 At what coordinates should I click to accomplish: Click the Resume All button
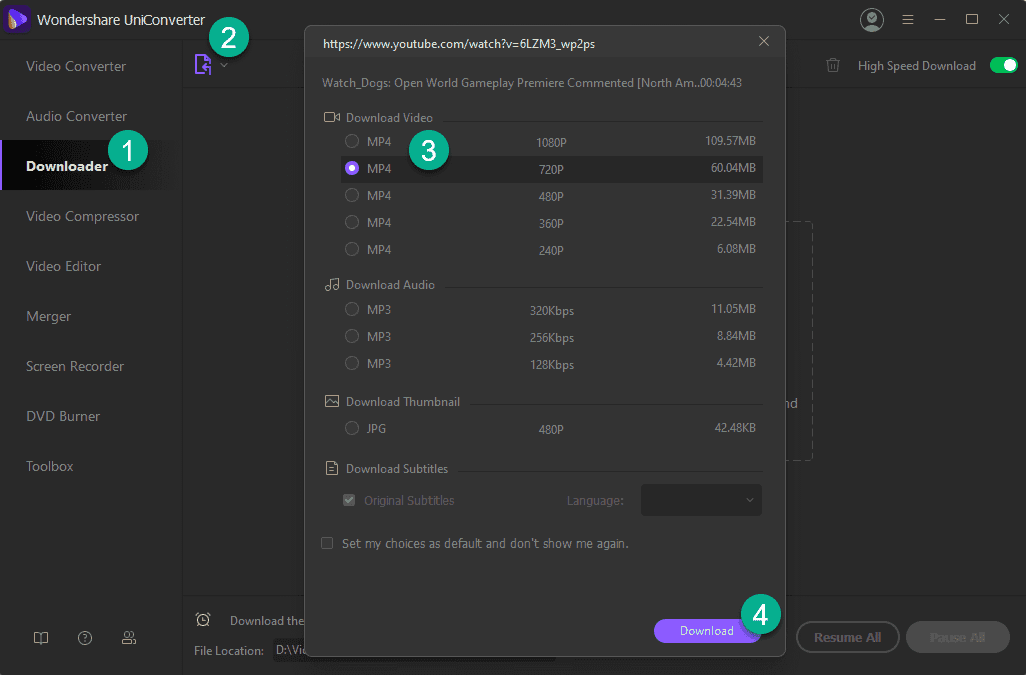[847, 637]
